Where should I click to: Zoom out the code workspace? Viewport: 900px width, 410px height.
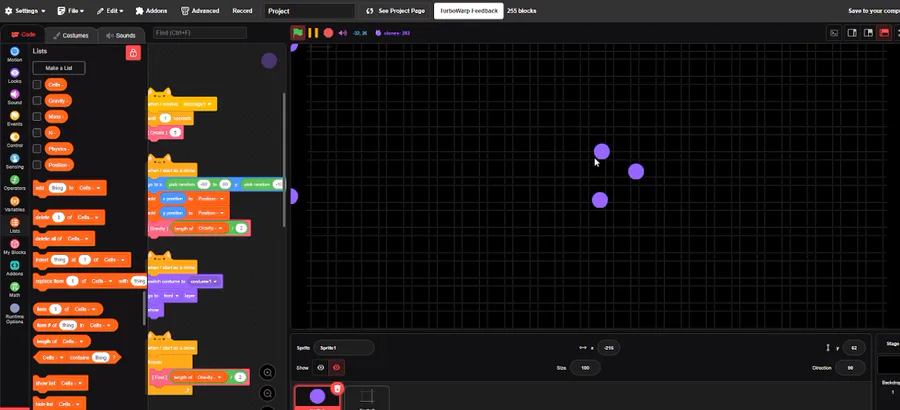(x=267, y=393)
